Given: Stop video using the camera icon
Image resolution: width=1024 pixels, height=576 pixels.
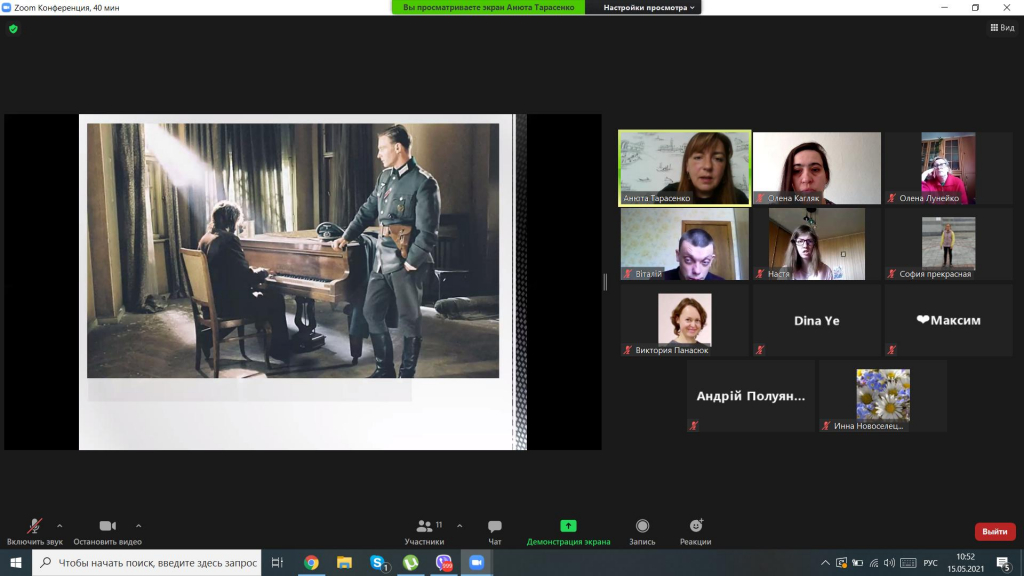Looking at the screenshot, I should [108, 526].
